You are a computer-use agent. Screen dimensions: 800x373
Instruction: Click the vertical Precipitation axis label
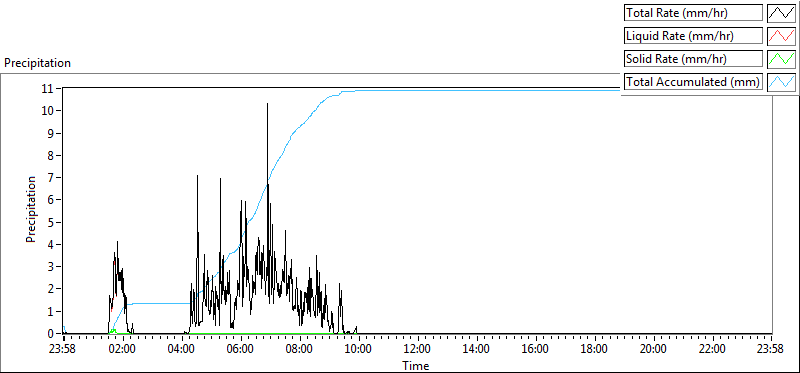pyautogui.click(x=31, y=209)
